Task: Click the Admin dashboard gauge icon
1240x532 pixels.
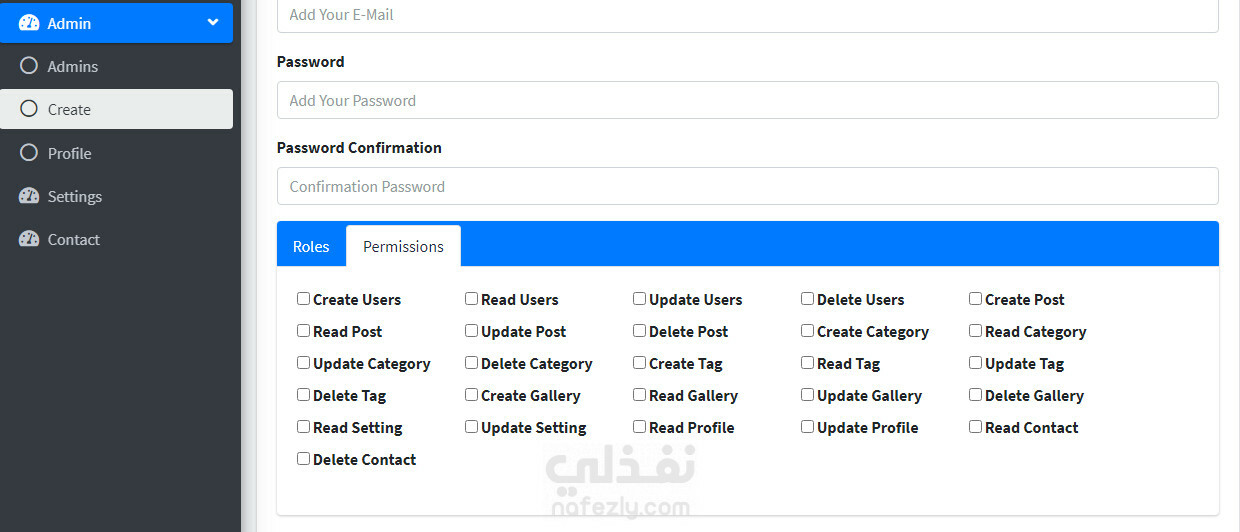Action: coord(29,23)
